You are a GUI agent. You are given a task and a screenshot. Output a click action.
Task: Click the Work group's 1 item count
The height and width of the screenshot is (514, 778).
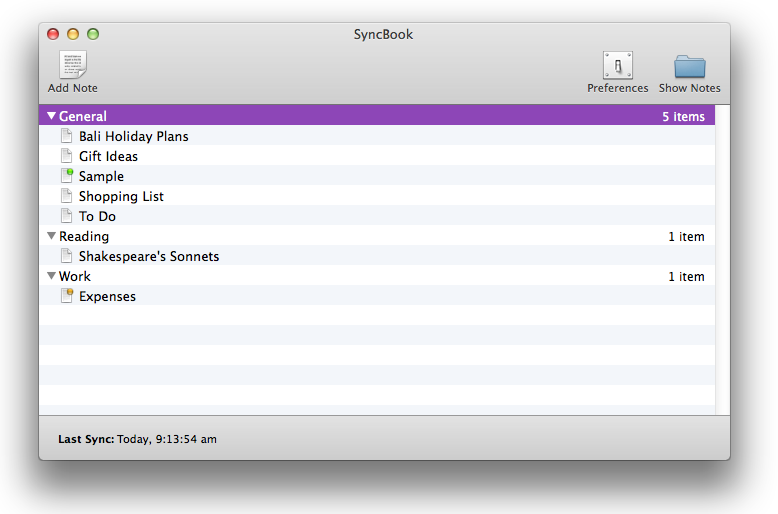coord(686,276)
